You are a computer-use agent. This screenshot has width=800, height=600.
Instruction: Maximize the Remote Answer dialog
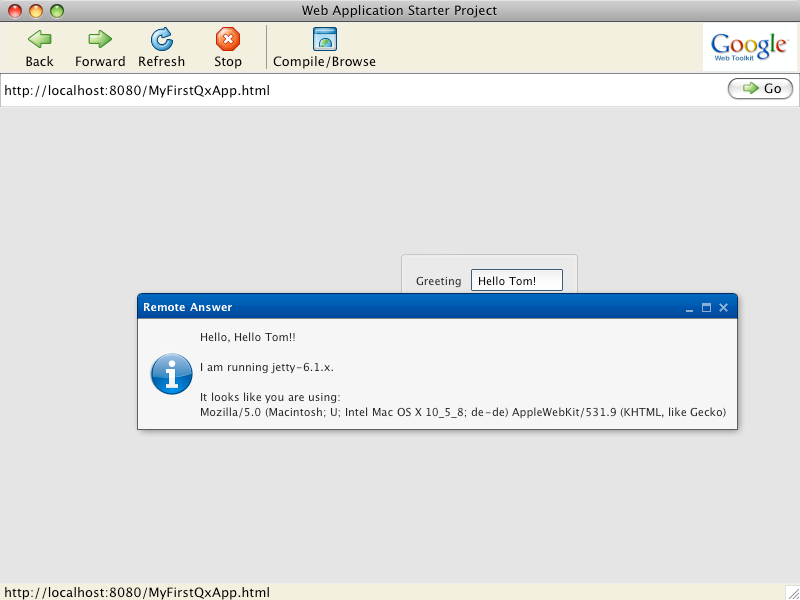tap(706, 308)
